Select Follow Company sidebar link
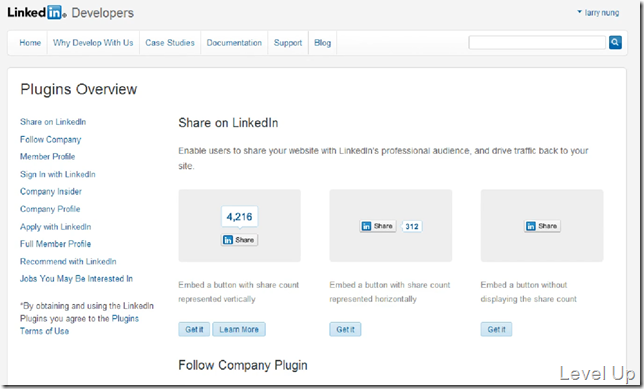644x389 pixels. click(51, 140)
